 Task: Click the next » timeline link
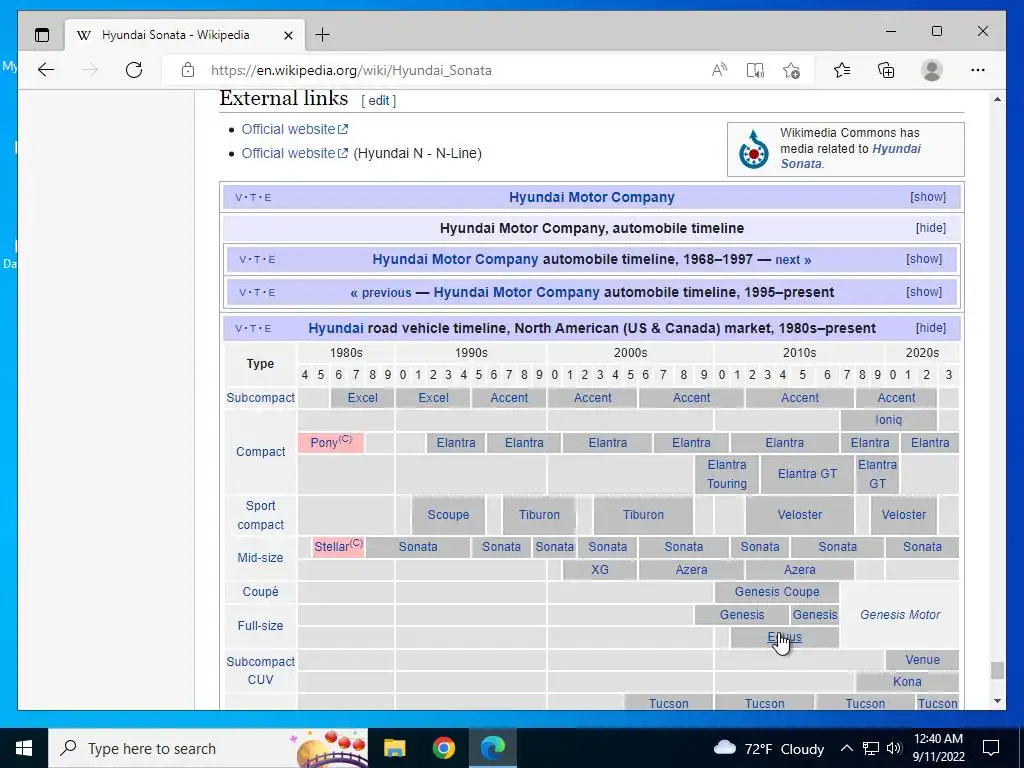[x=793, y=260]
